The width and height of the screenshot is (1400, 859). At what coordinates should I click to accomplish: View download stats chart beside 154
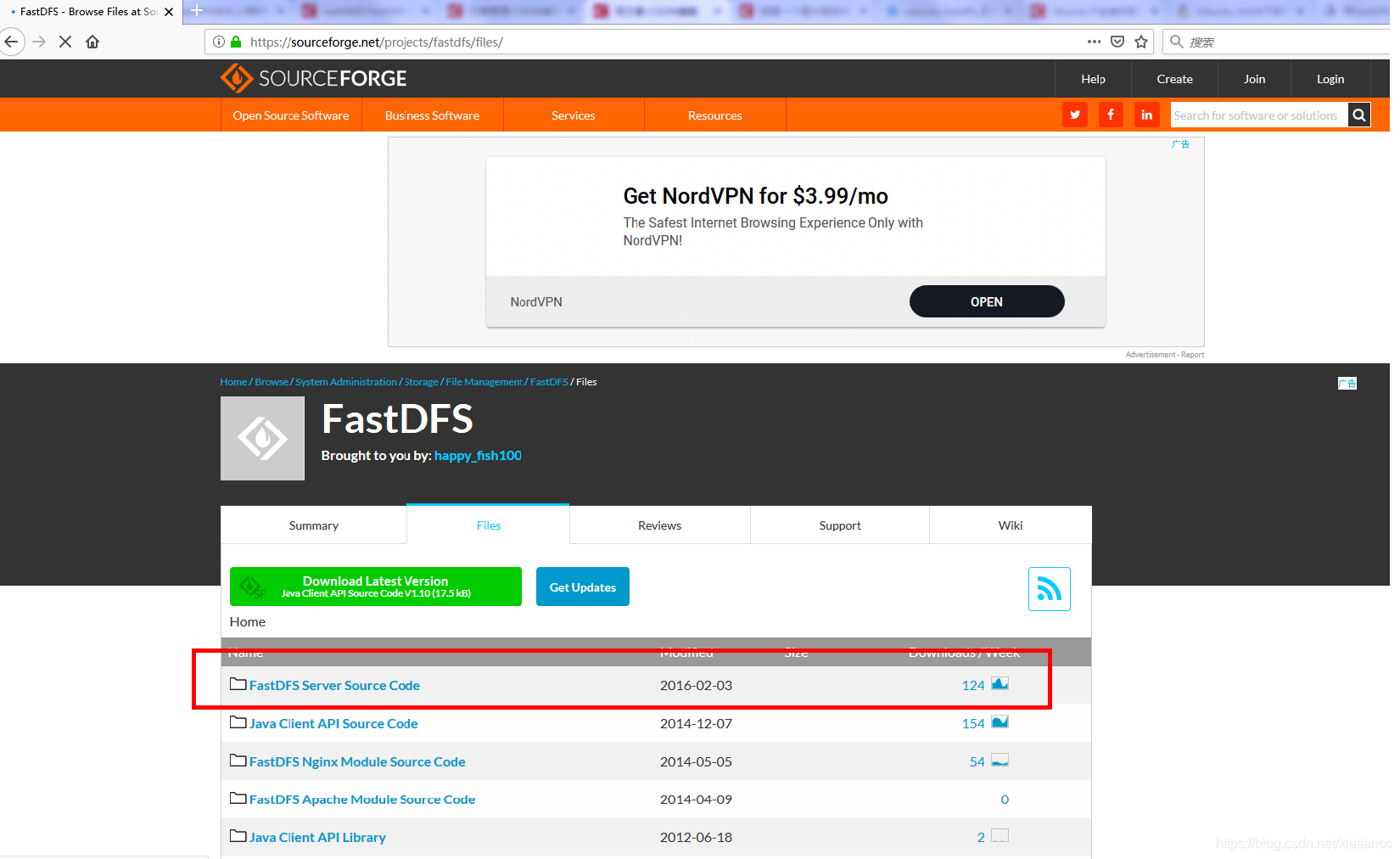pyautogui.click(x=1000, y=722)
